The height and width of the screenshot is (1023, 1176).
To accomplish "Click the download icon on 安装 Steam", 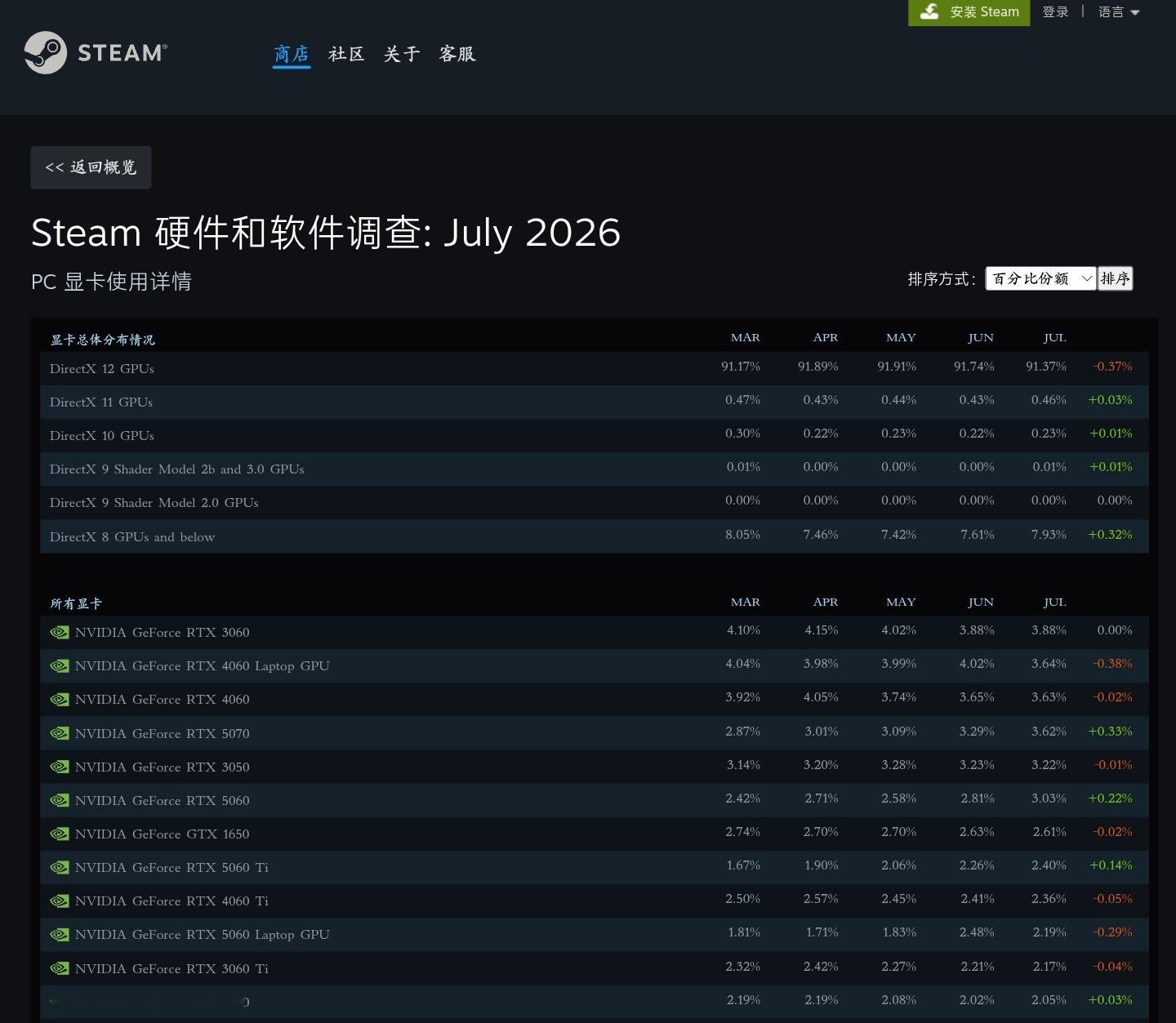I will pos(929,11).
